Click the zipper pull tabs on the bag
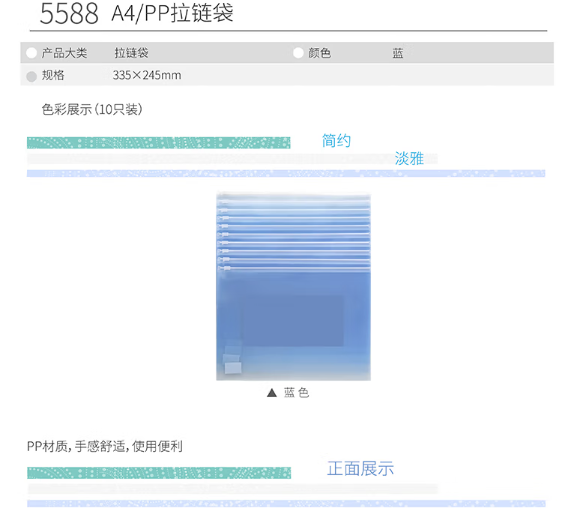This screenshot has width=563, height=508. click(x=223, y=235)
